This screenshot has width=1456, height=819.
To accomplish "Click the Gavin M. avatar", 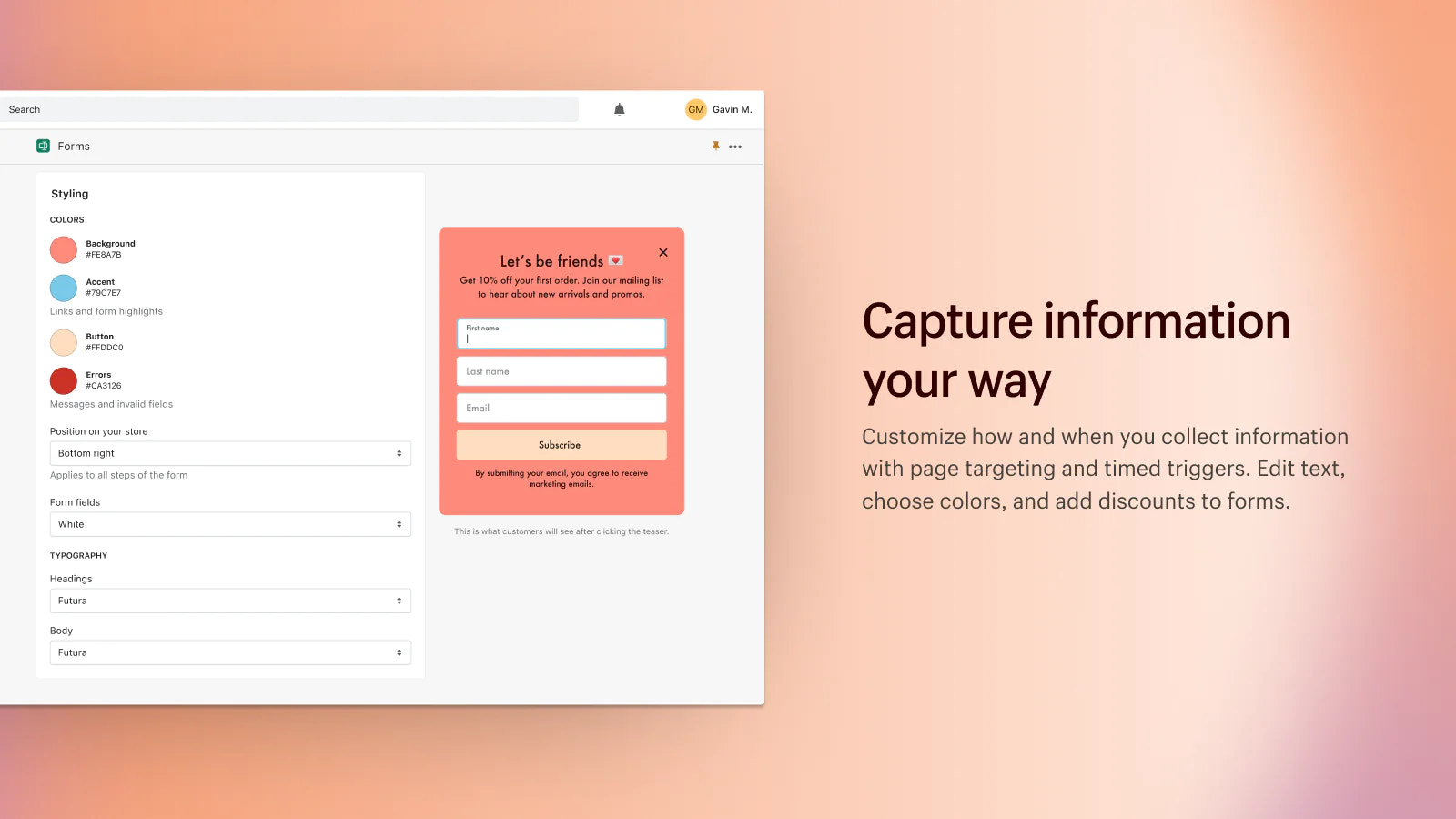I will [695, 109].
